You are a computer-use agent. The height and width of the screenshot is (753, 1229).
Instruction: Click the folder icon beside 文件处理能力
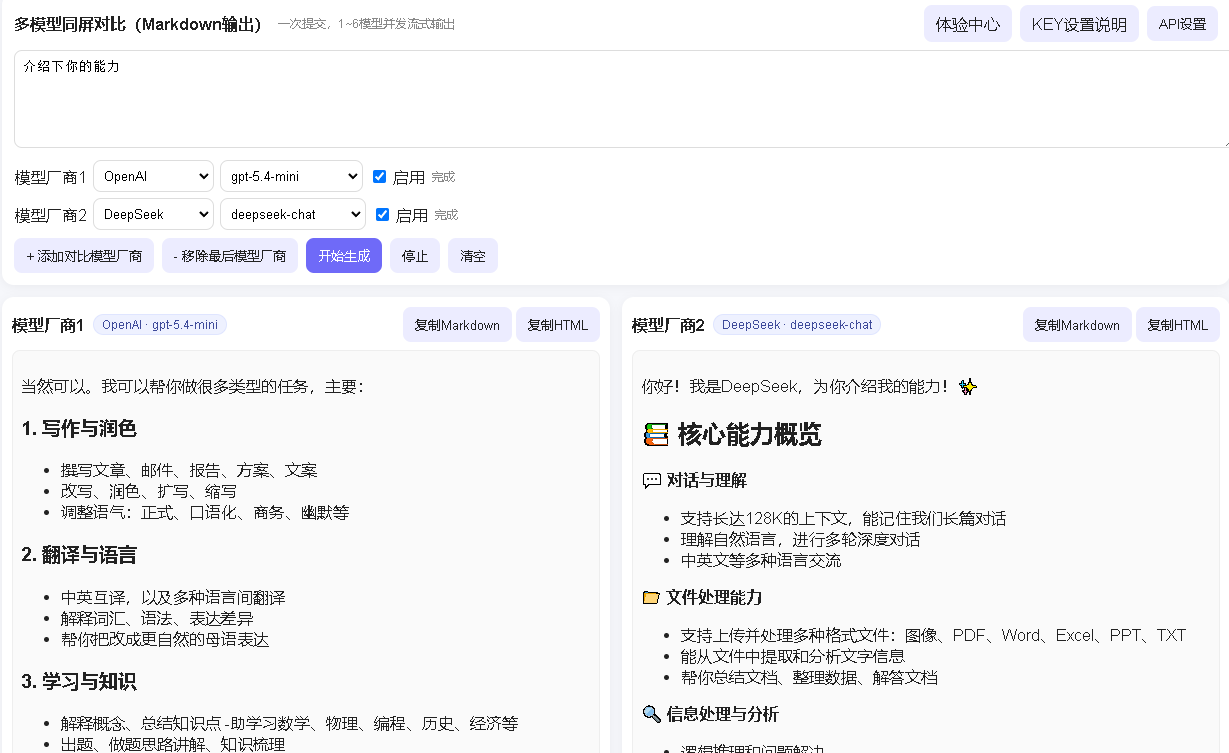[x=651, y=598]
